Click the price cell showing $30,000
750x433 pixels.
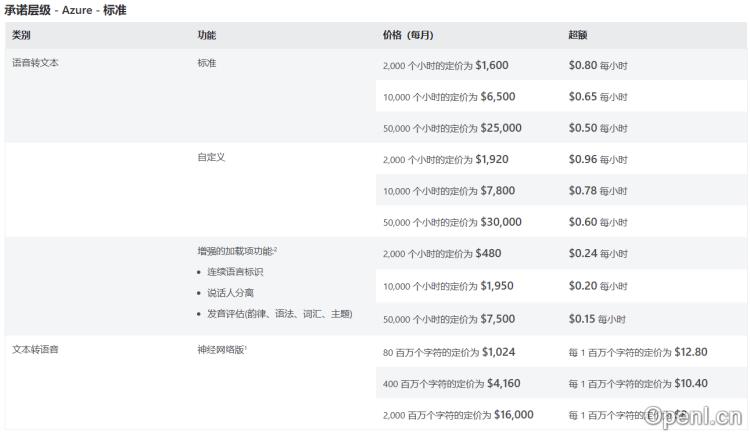[452, 222]
